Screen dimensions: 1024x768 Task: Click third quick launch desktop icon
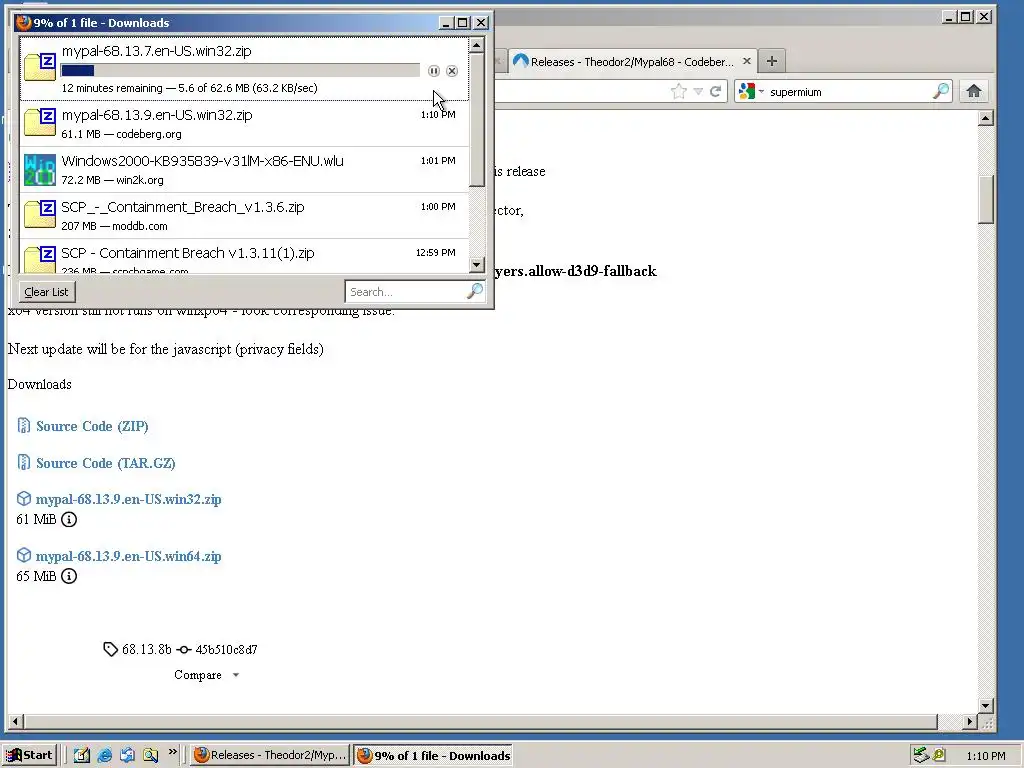pyautogui.click(x=127, y=755)
